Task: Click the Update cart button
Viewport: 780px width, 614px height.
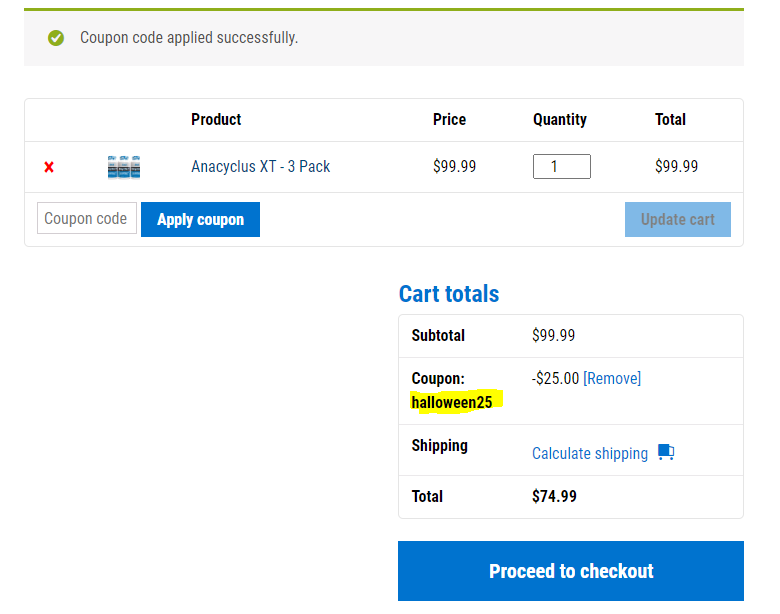Action: [678, 219]
